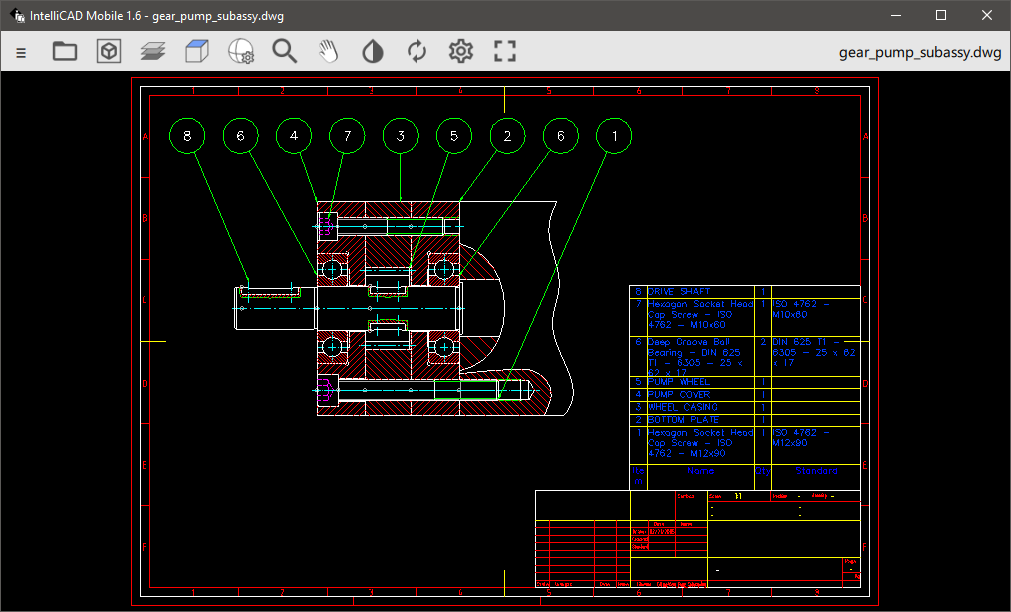1011x612 pixels.
Task: Select callout balloon number 8
Action: click(x=187, y=135)
